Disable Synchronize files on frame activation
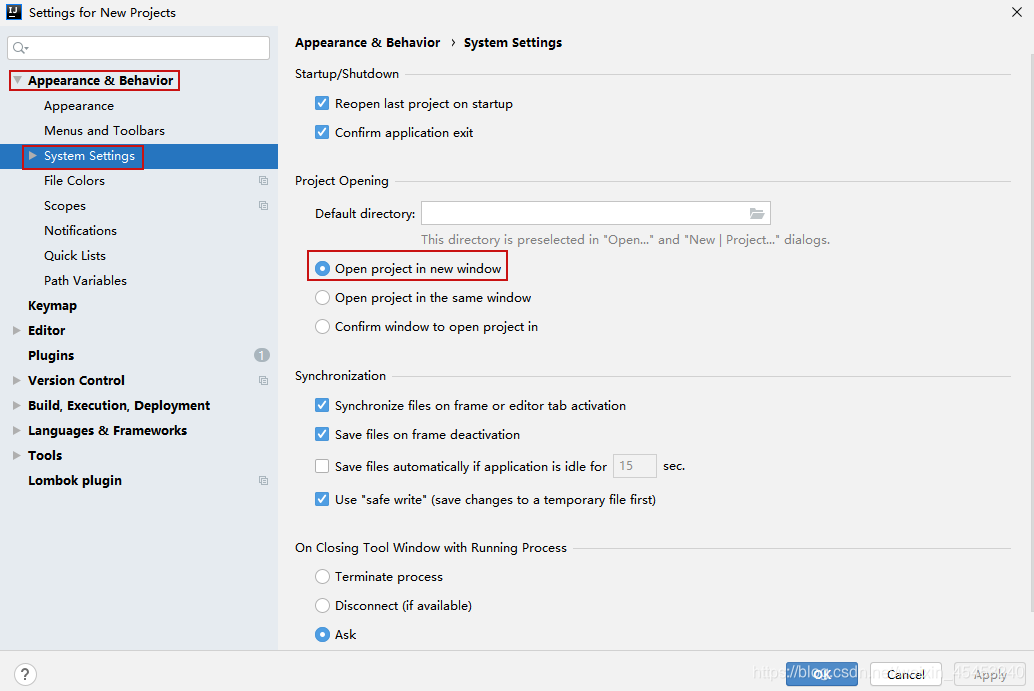This screenshot has height=691, width=1034. pyautogui.click(x=322, y=406)
